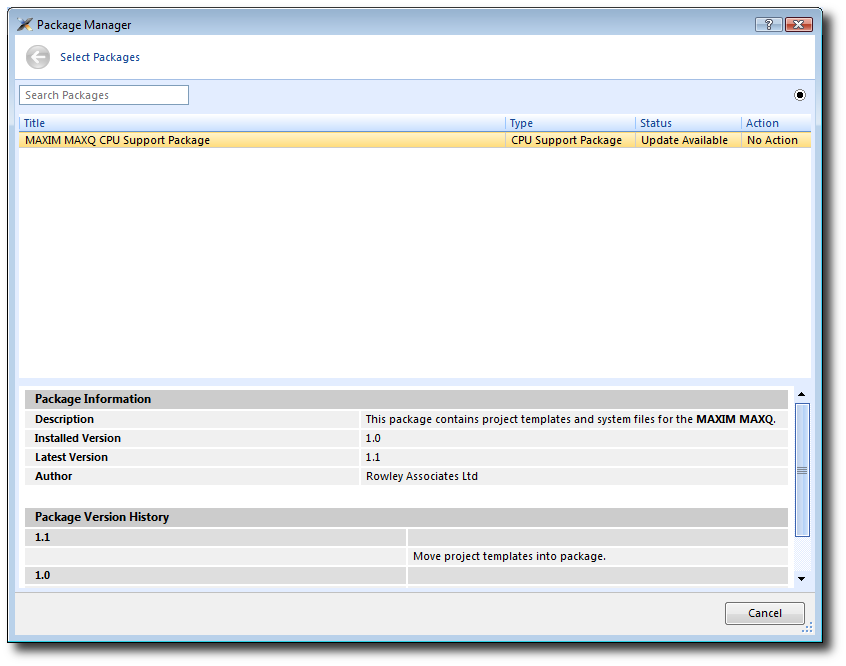Open the package filter options circle icon
This screenshot has width=846, height=666.
coord(800,95)
